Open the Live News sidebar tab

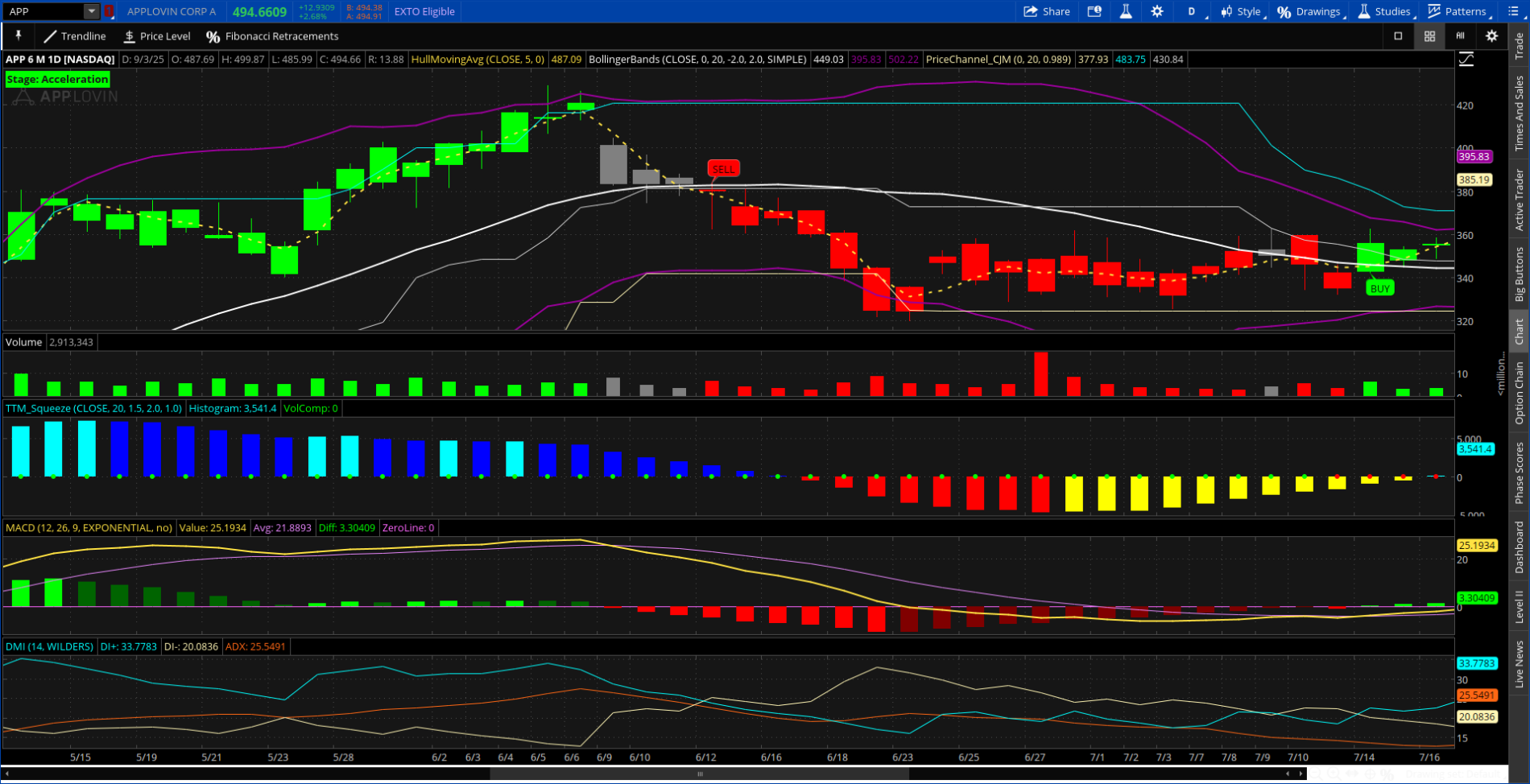(x=1519, y=664)
